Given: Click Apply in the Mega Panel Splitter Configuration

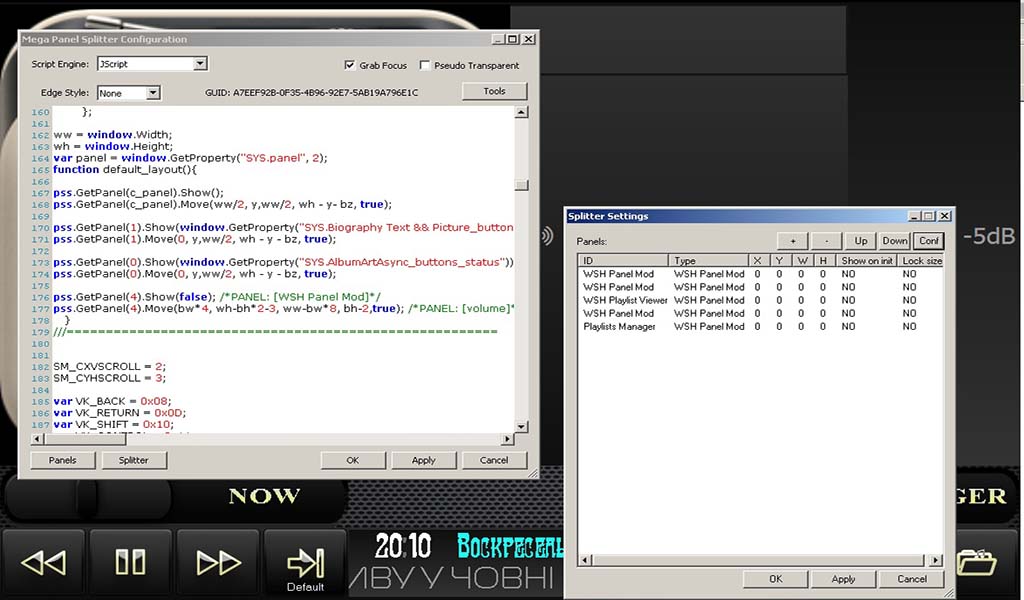Looking at the screenshot, I should (423, 460).
